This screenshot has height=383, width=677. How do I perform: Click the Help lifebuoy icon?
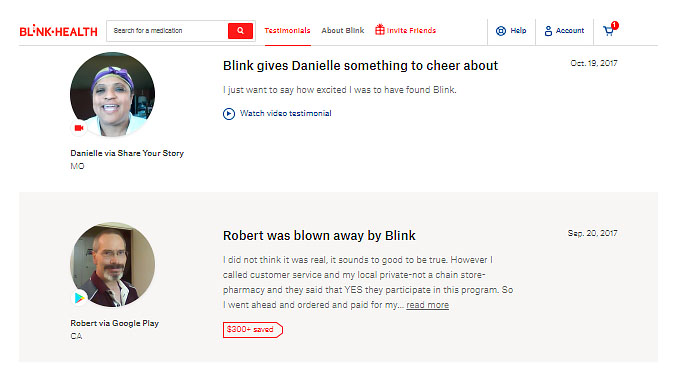pos(501,31)
